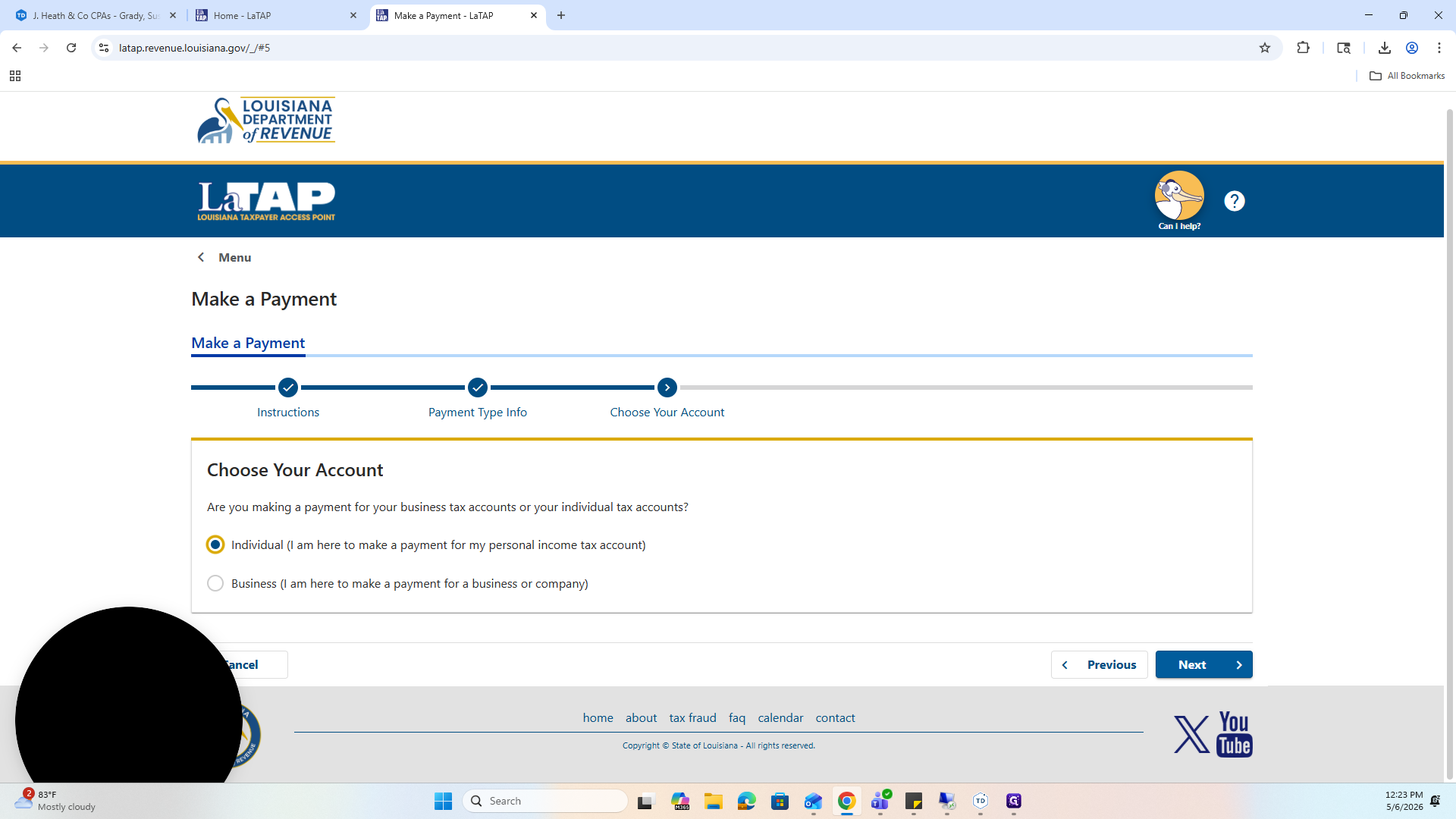View site information icon in address bar
This screenshot has width=1456, height=819.
click(x=104, y=48)
